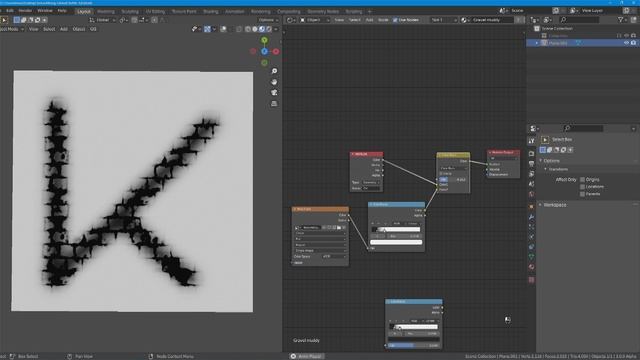This screenshot has width=640, height=360.
Task: Click the Fac slider on lower ColorRamp node
Action: click(x=413, y=346)
